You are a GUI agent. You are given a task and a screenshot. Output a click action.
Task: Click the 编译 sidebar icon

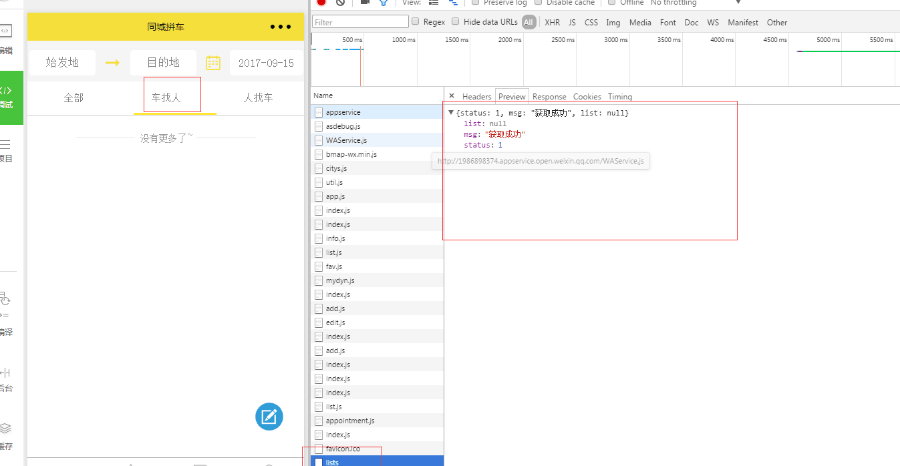point(6,314)
